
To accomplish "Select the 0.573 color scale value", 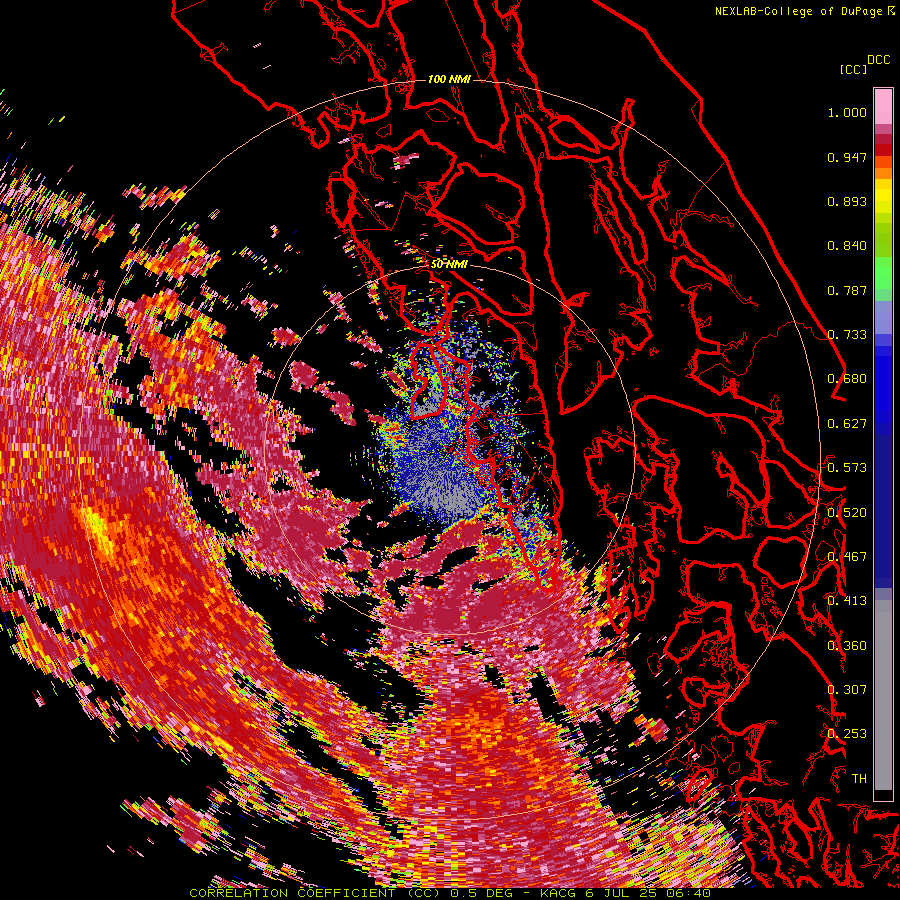I will (x=847, y=468).
